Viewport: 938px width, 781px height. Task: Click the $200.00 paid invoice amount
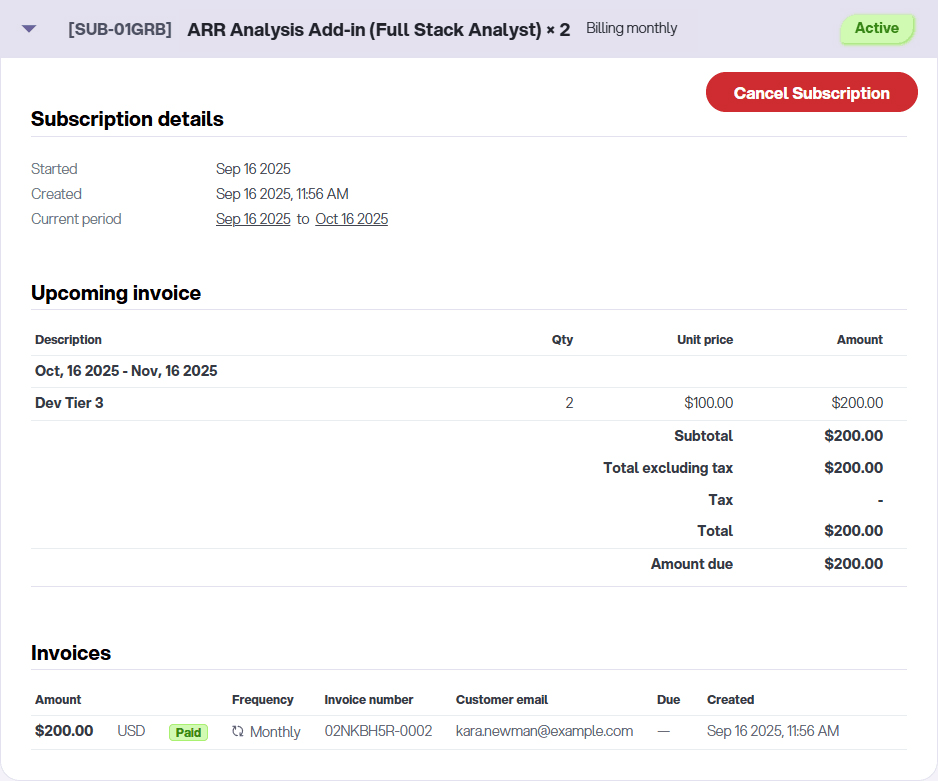[x=64, y=731]
